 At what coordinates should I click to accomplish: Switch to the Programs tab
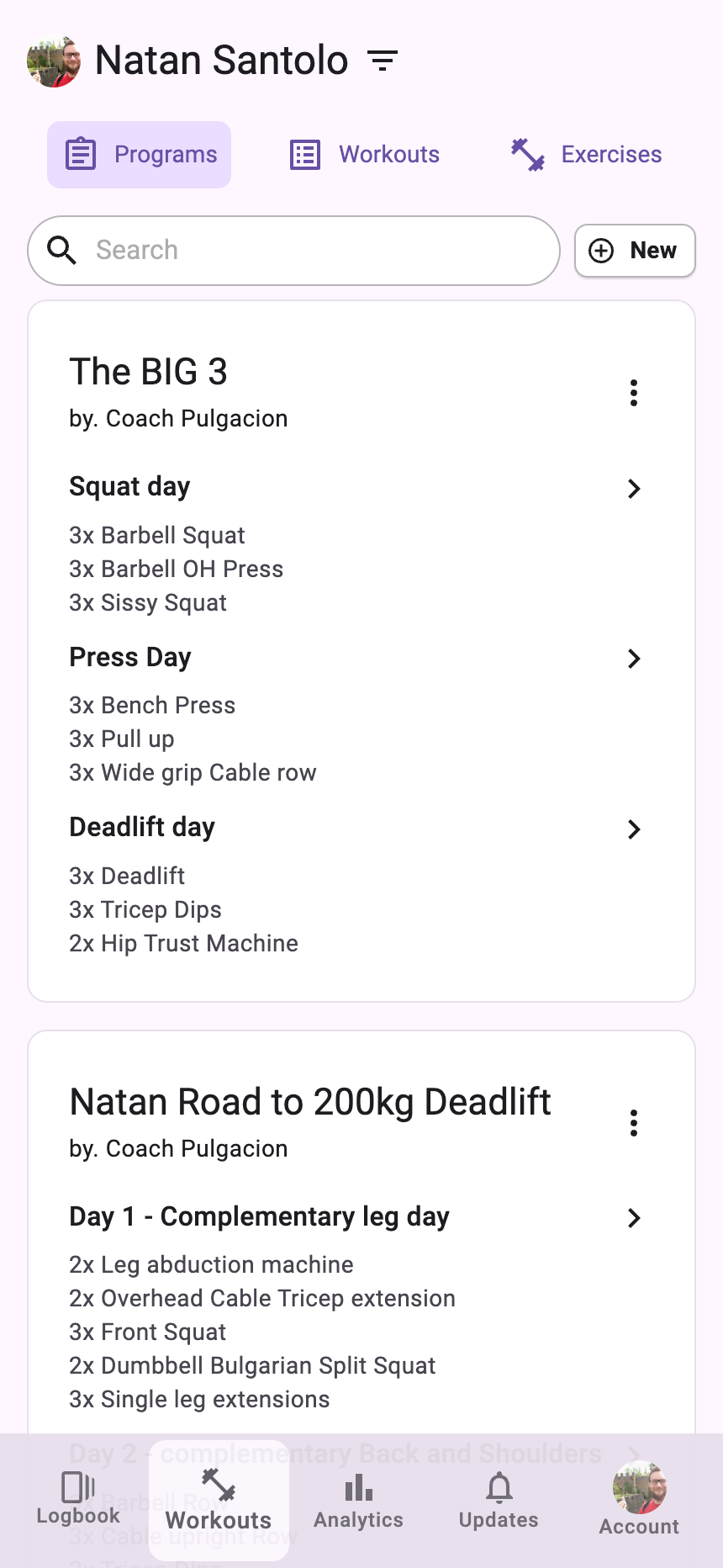click(x=140, y=155)
